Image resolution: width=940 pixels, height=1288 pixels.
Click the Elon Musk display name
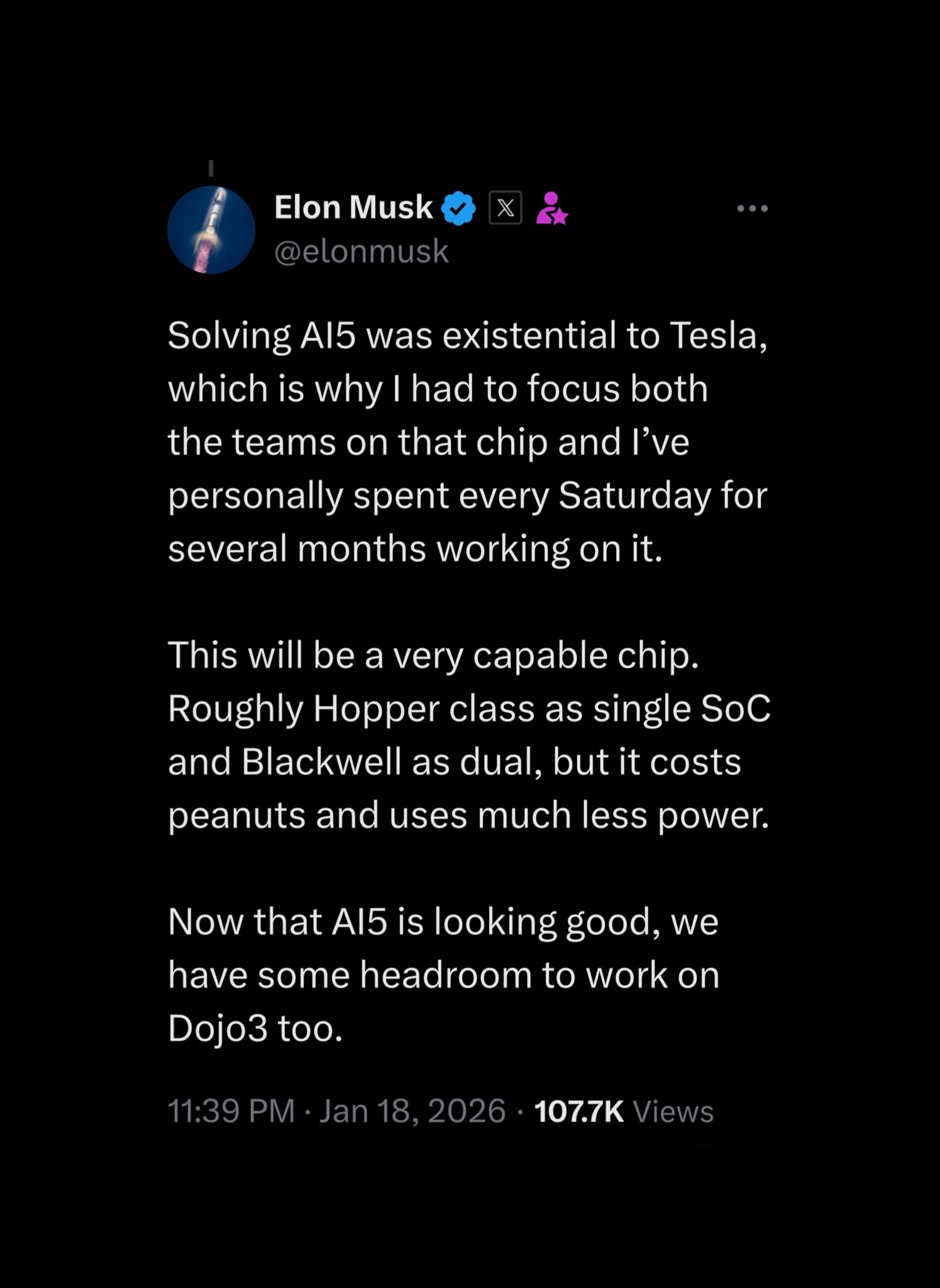coord(352,206)
